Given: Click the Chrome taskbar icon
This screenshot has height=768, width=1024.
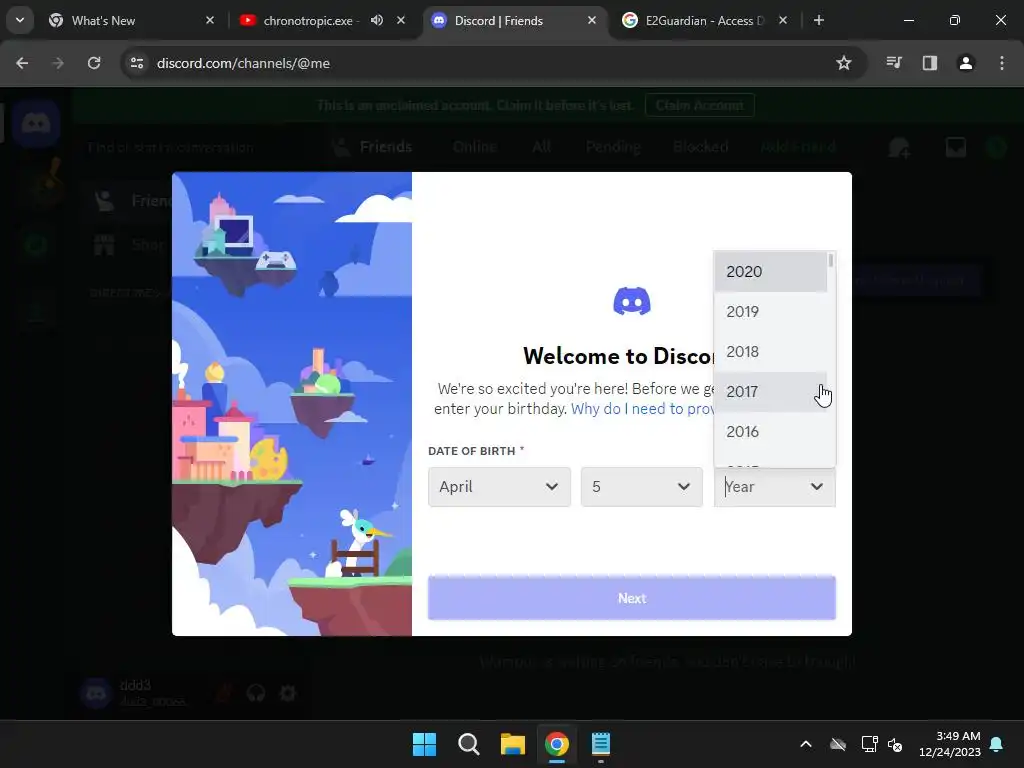Looking at the screenshot, I should (x=556, y=744).
